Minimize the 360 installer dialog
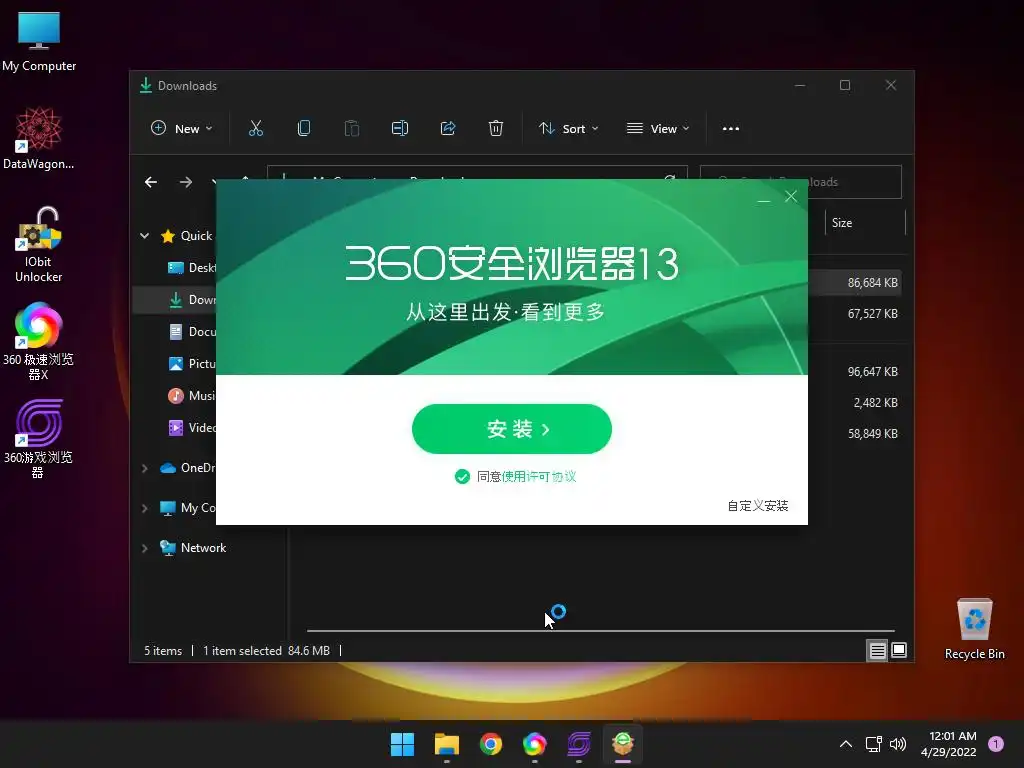Image resolution: width=1024 pixels, height=768 pixels. (x=763, y=198)
